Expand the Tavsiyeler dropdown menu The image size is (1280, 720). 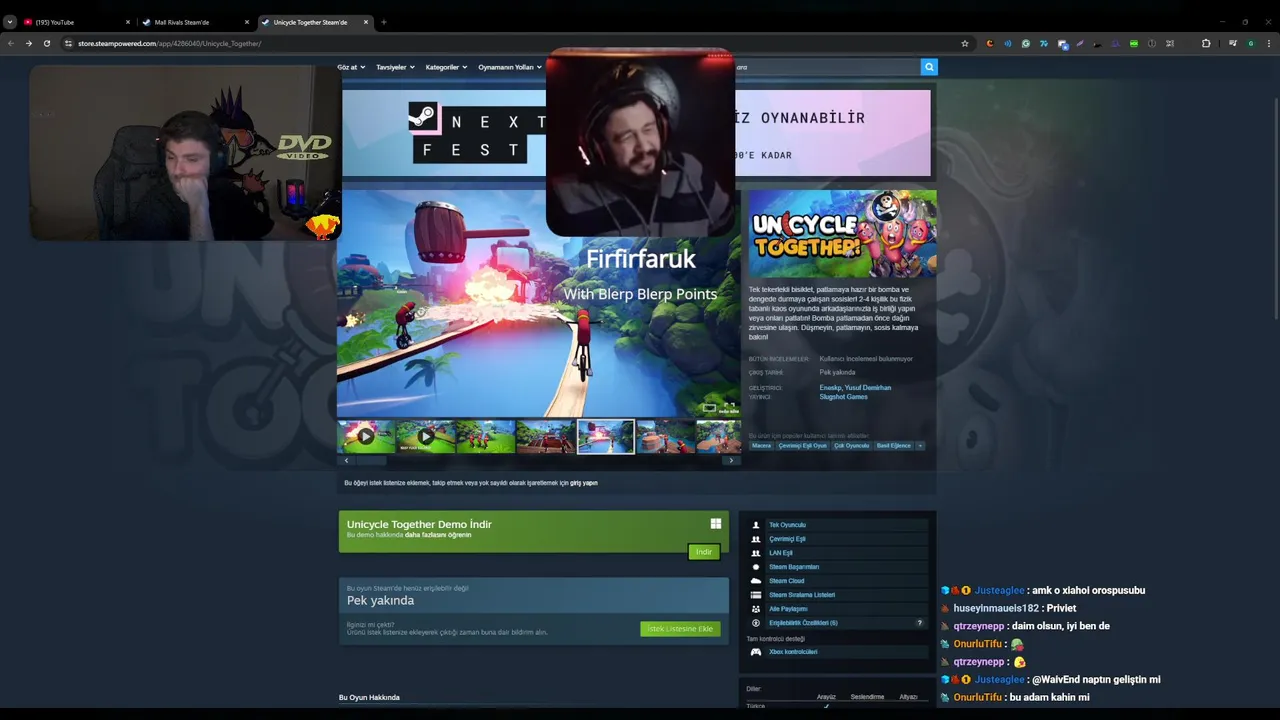click(395, 67)
